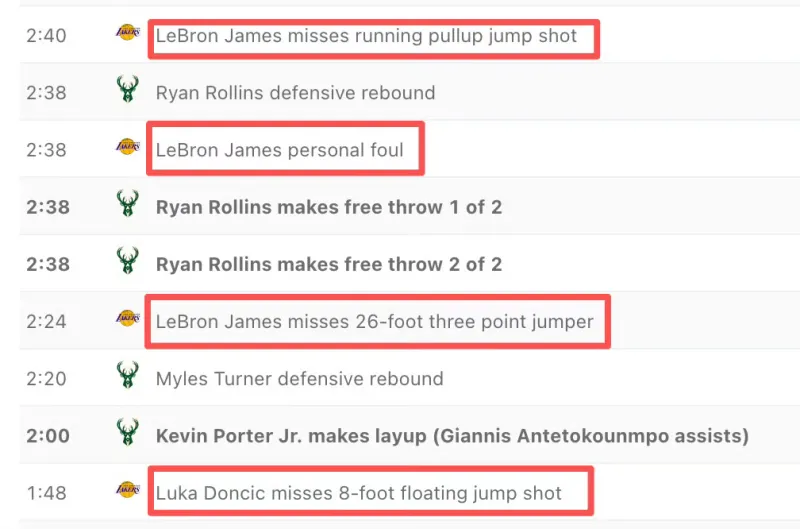Click the Bucks logo next to Myles Turner rebound

[126, 379]
